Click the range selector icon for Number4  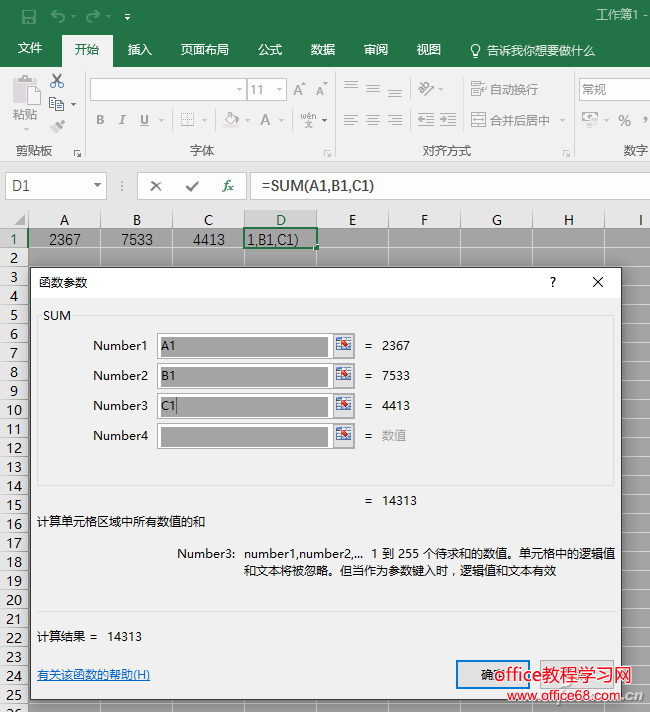(x=344, y=435)
